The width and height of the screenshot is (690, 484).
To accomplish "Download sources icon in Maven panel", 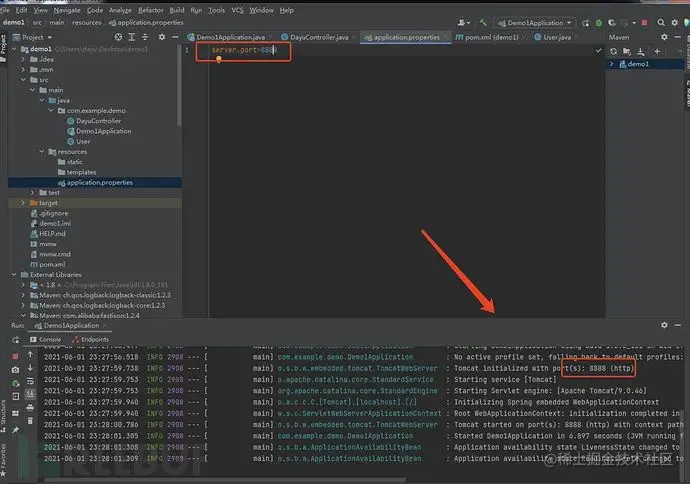I will click(x=641, y=51).
